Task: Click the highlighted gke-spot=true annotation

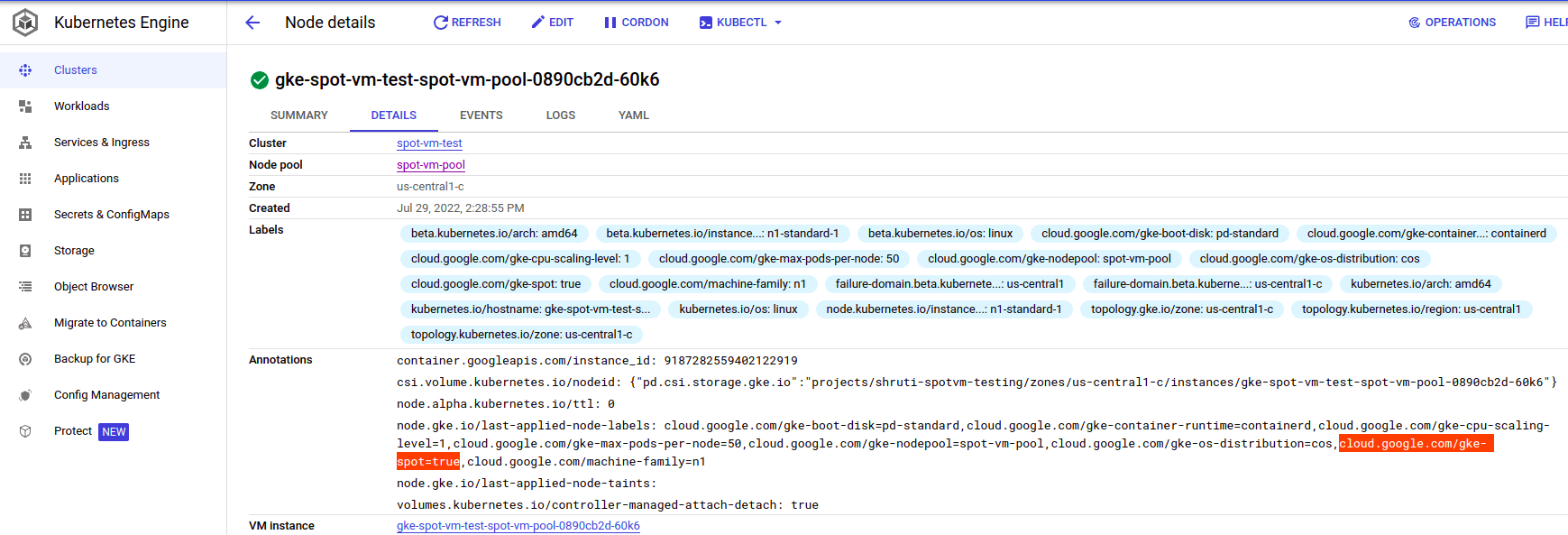Action: 1416,444
